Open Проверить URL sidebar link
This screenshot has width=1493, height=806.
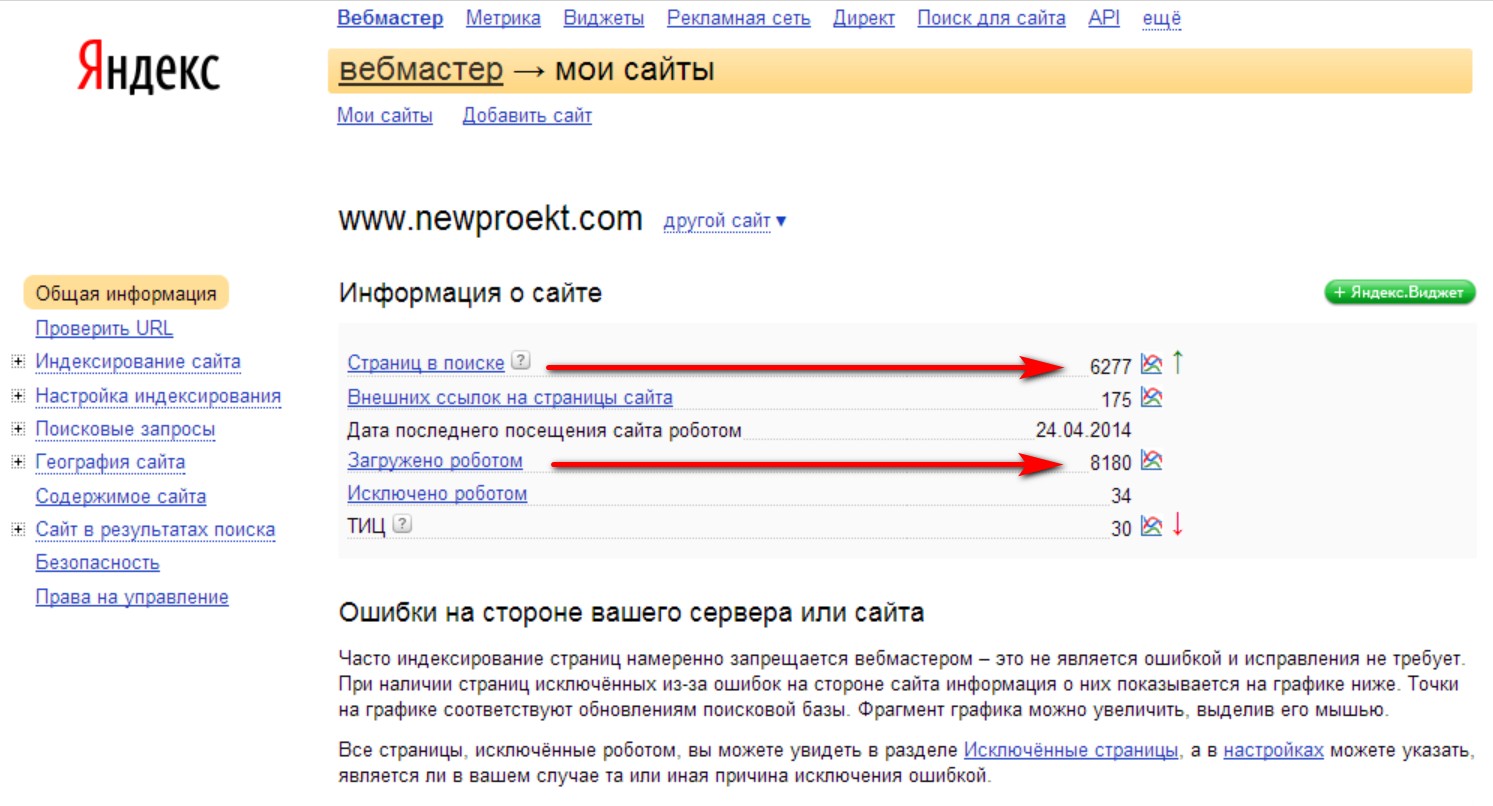pyautogui.click(x=104, y=328)
